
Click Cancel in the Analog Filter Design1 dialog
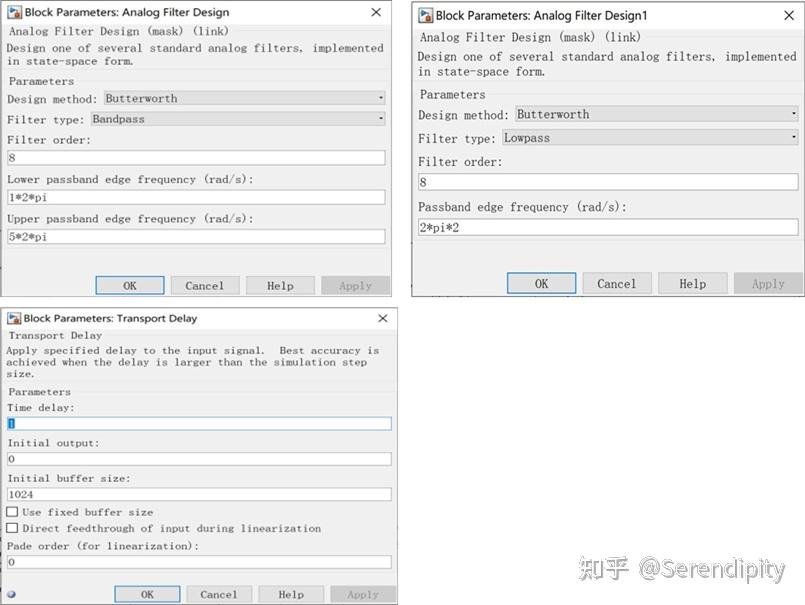[616, 283]
